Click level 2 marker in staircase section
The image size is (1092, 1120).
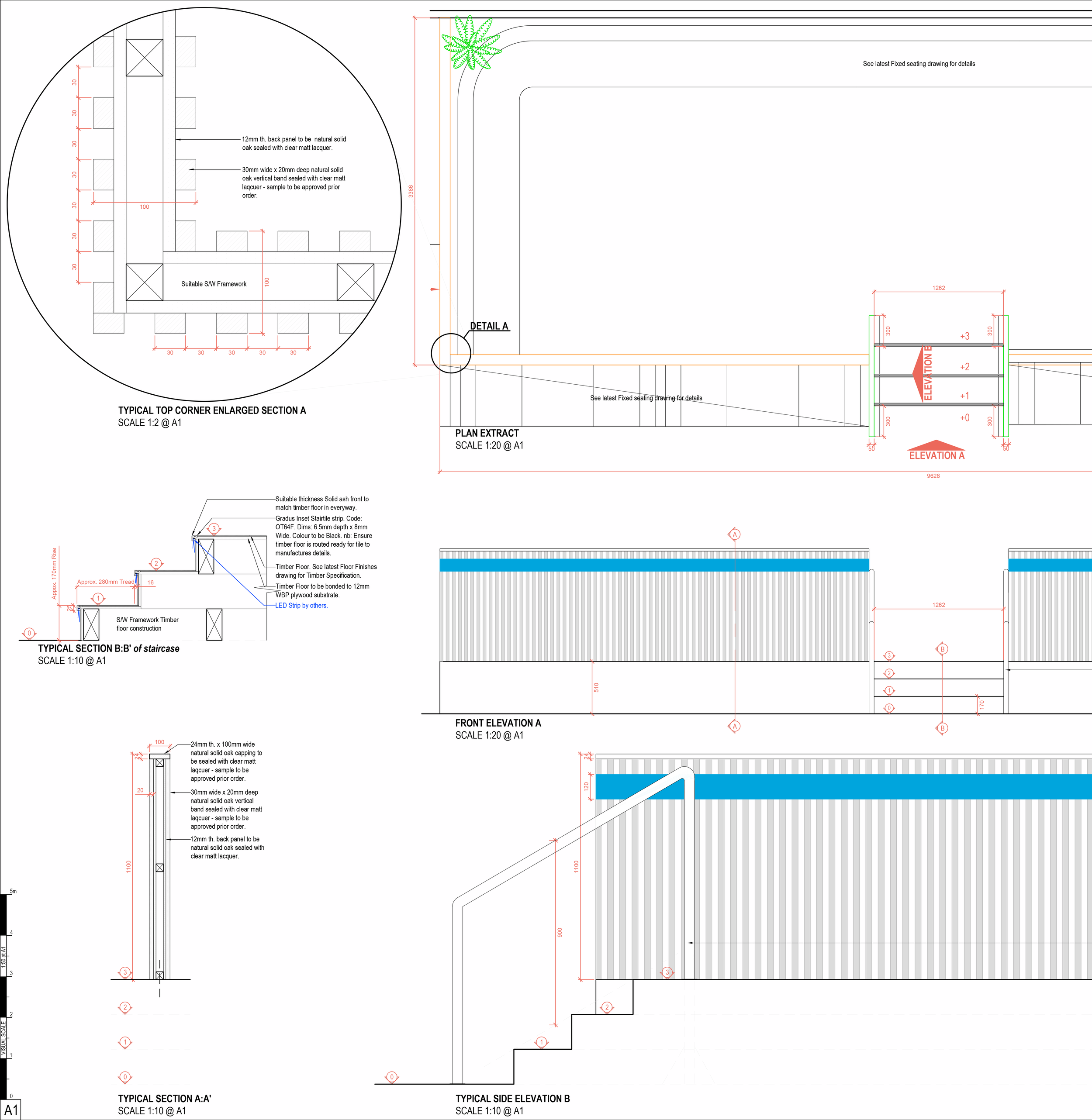(x=156, y=563)
